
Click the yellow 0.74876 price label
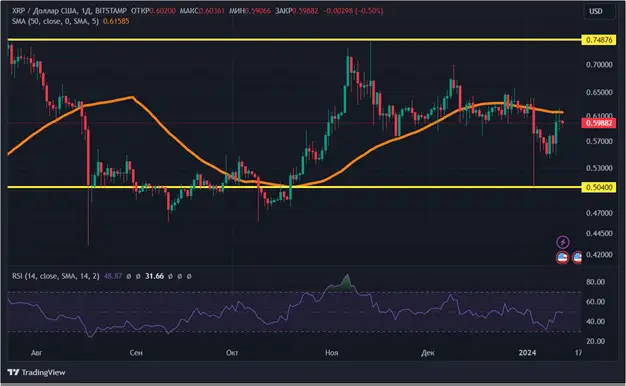click(x=599, y=40)
